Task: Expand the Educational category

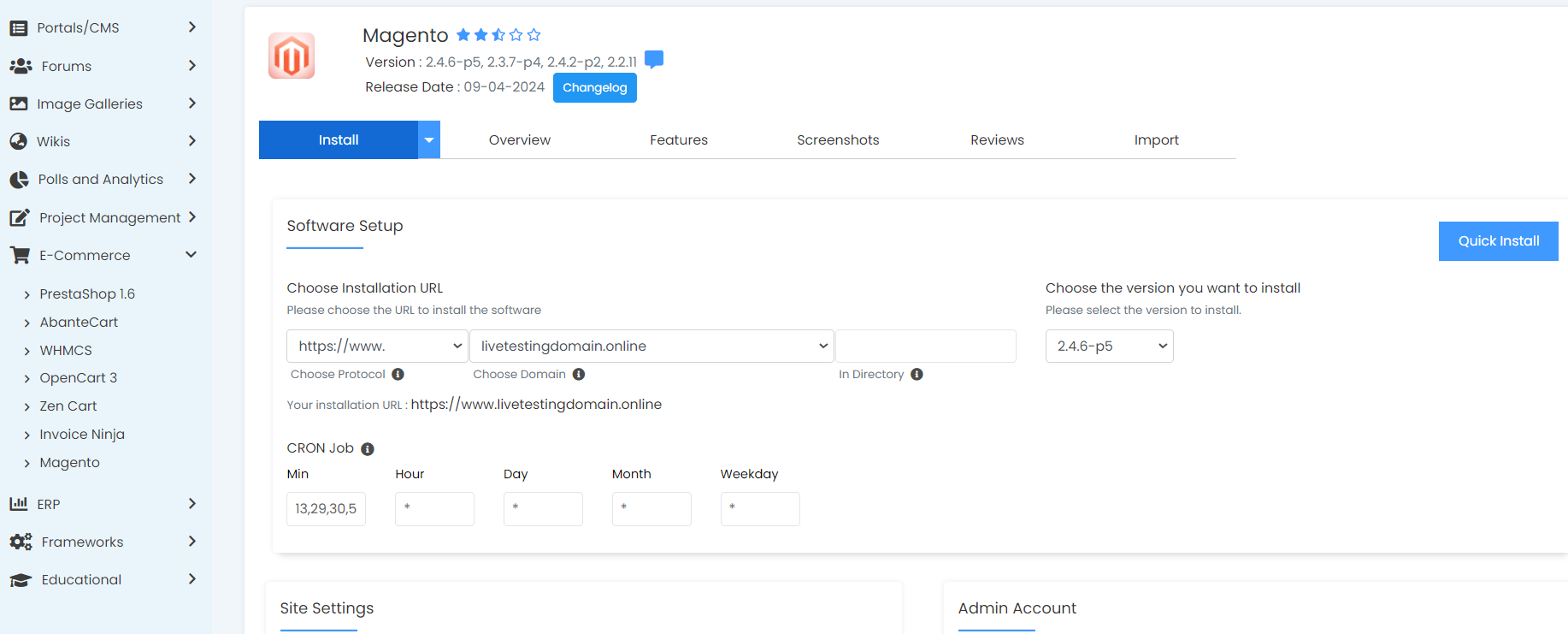Action: [x=192, y=578]
